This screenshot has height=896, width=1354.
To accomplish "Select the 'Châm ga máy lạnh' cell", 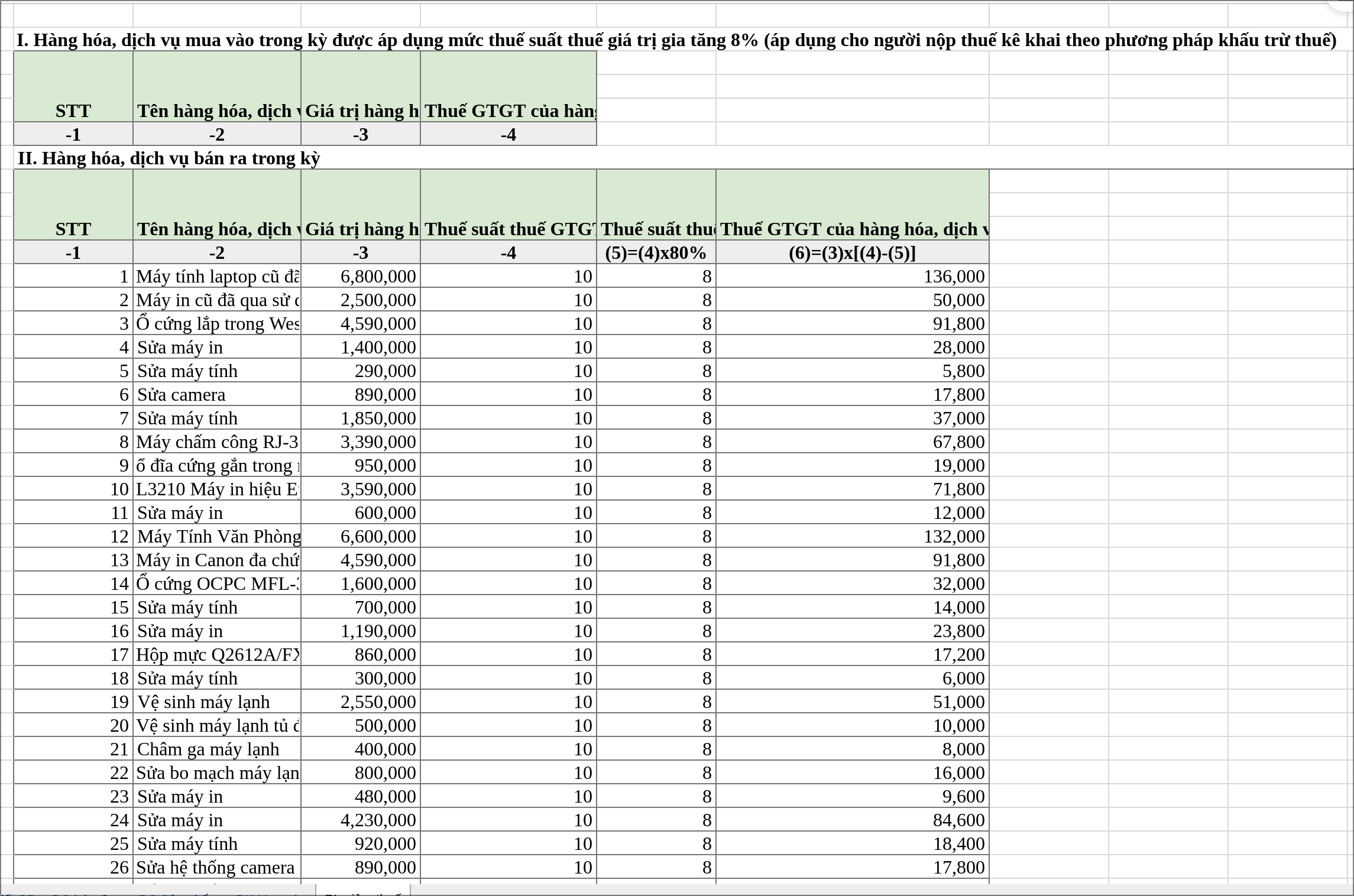I will click(217, 749).
